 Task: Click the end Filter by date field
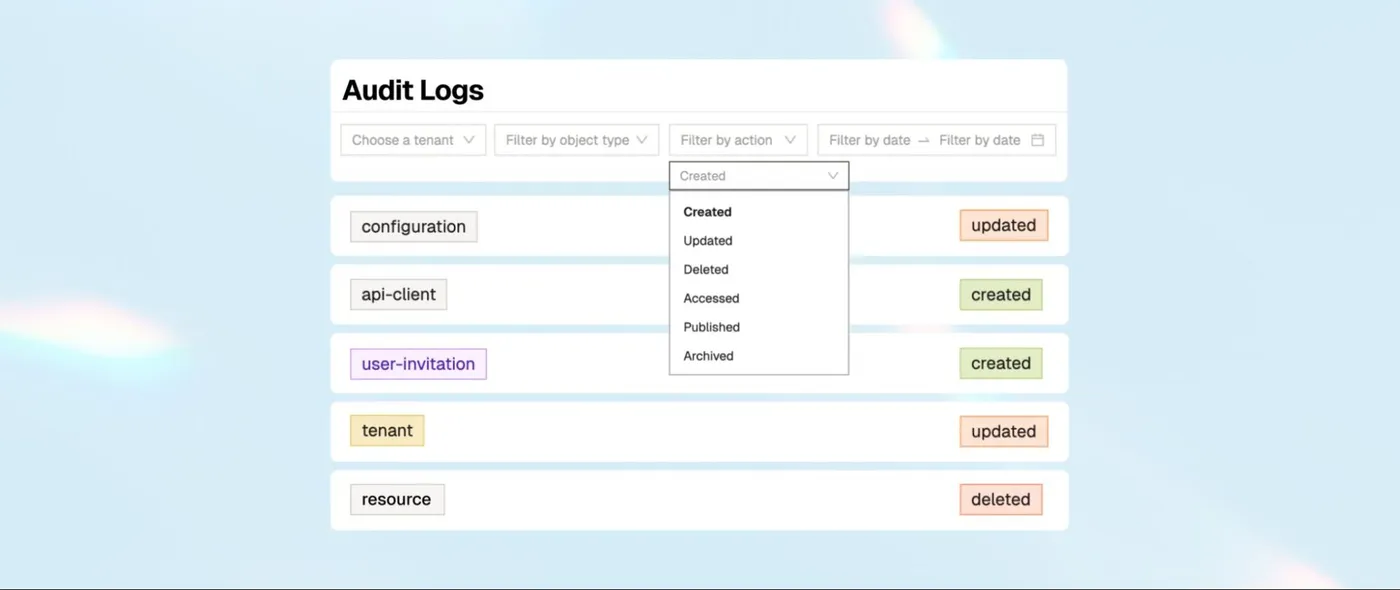tap(979, 140)
